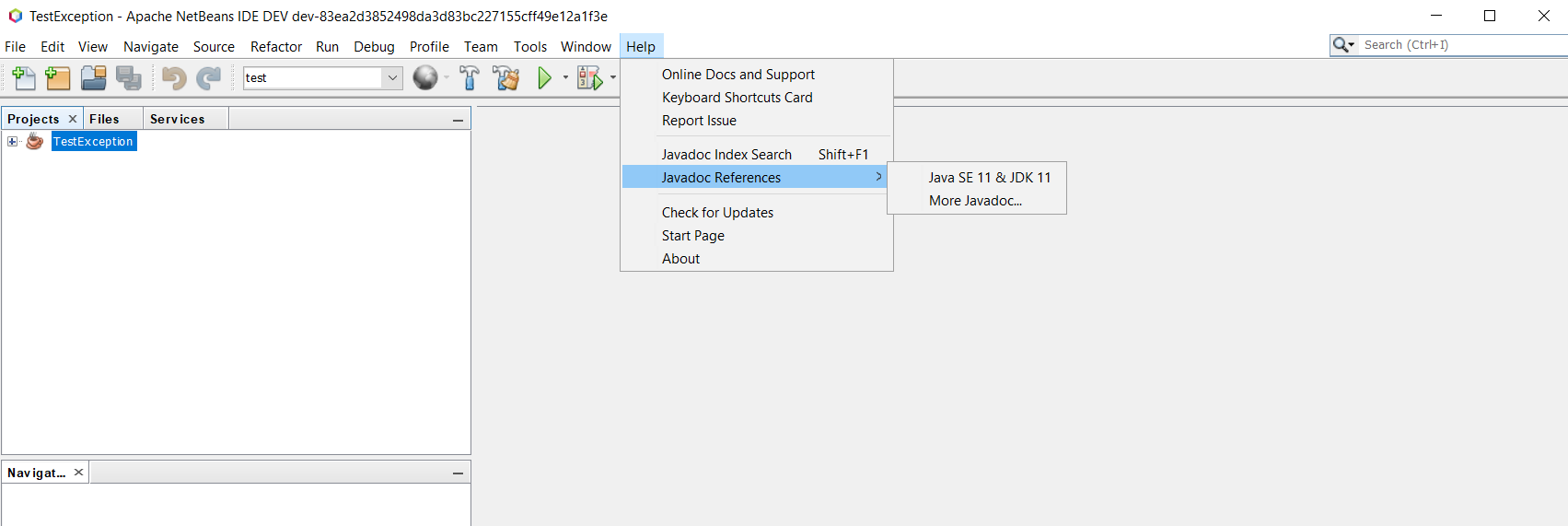
Task: Close the Navigator tab
Action: point(78,473)
